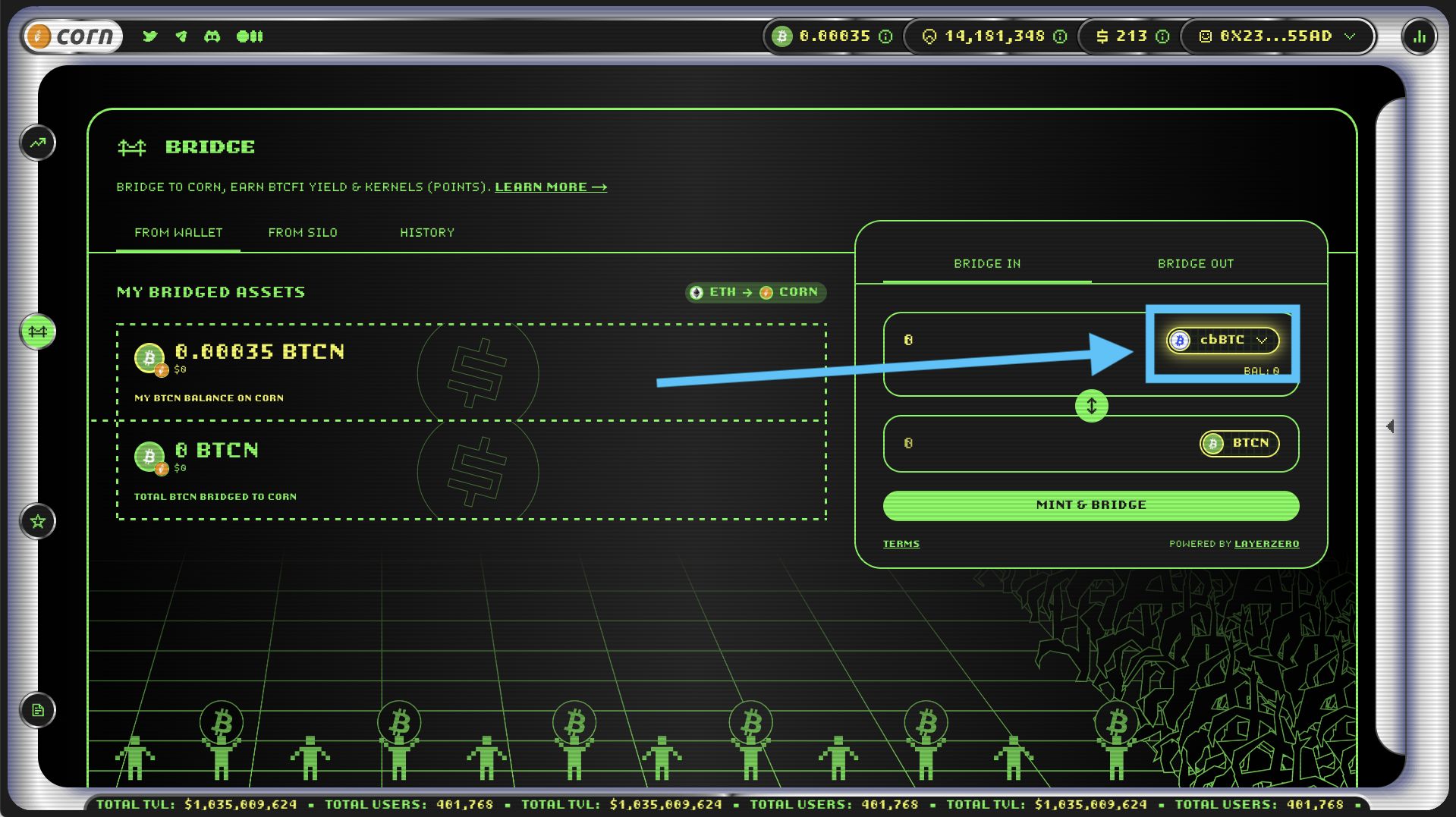Open the star sidebar icon
This screenshot has height=817, width=1456.
coord(38,521)
